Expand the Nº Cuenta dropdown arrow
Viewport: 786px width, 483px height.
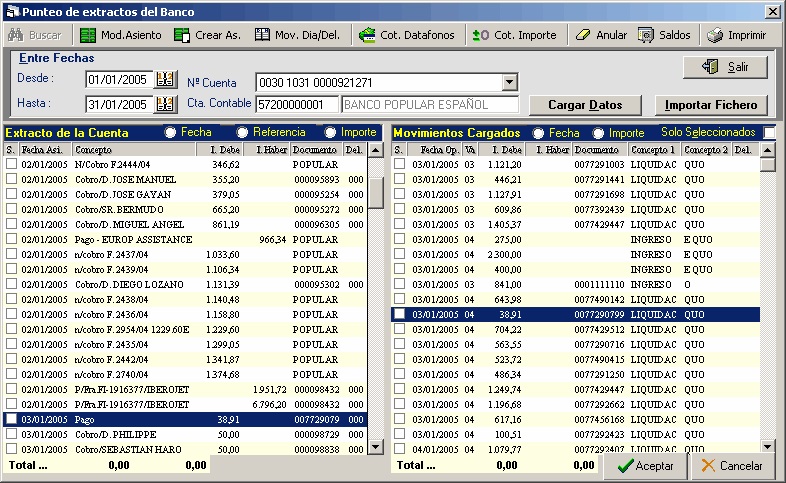coord(509,82)
